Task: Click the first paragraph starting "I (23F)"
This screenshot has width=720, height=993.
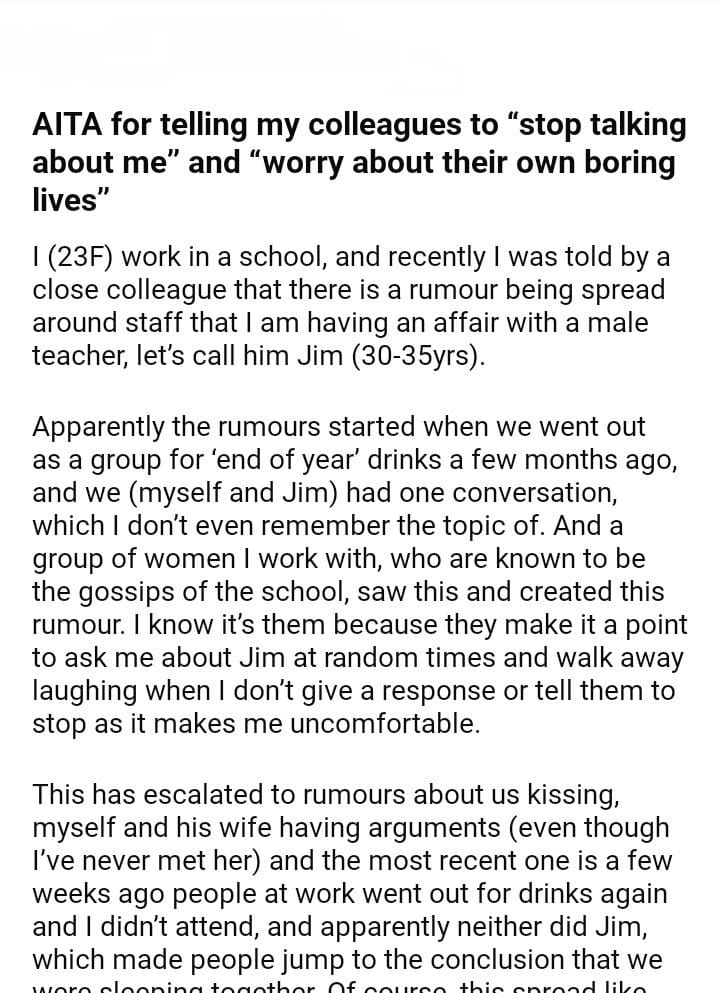Action: 350,307
